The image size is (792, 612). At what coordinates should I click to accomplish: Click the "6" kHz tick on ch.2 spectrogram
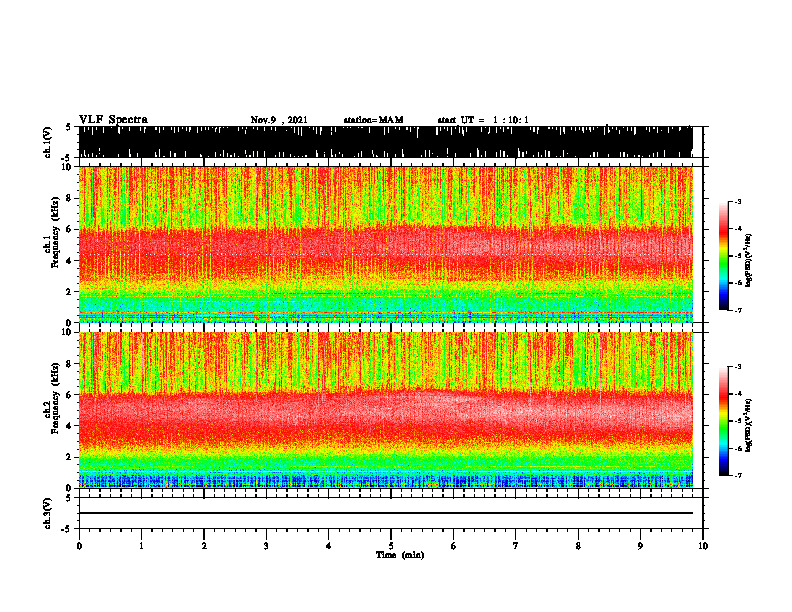(70, 395)
